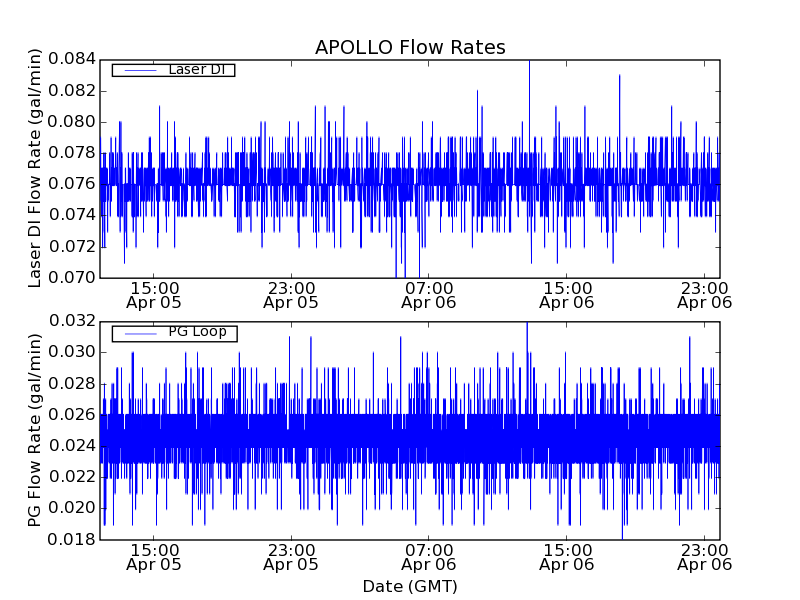Click the 0.028 y-axis tick label
The width and height of the screenshot is (800, 600).
(x=72, y=384)
